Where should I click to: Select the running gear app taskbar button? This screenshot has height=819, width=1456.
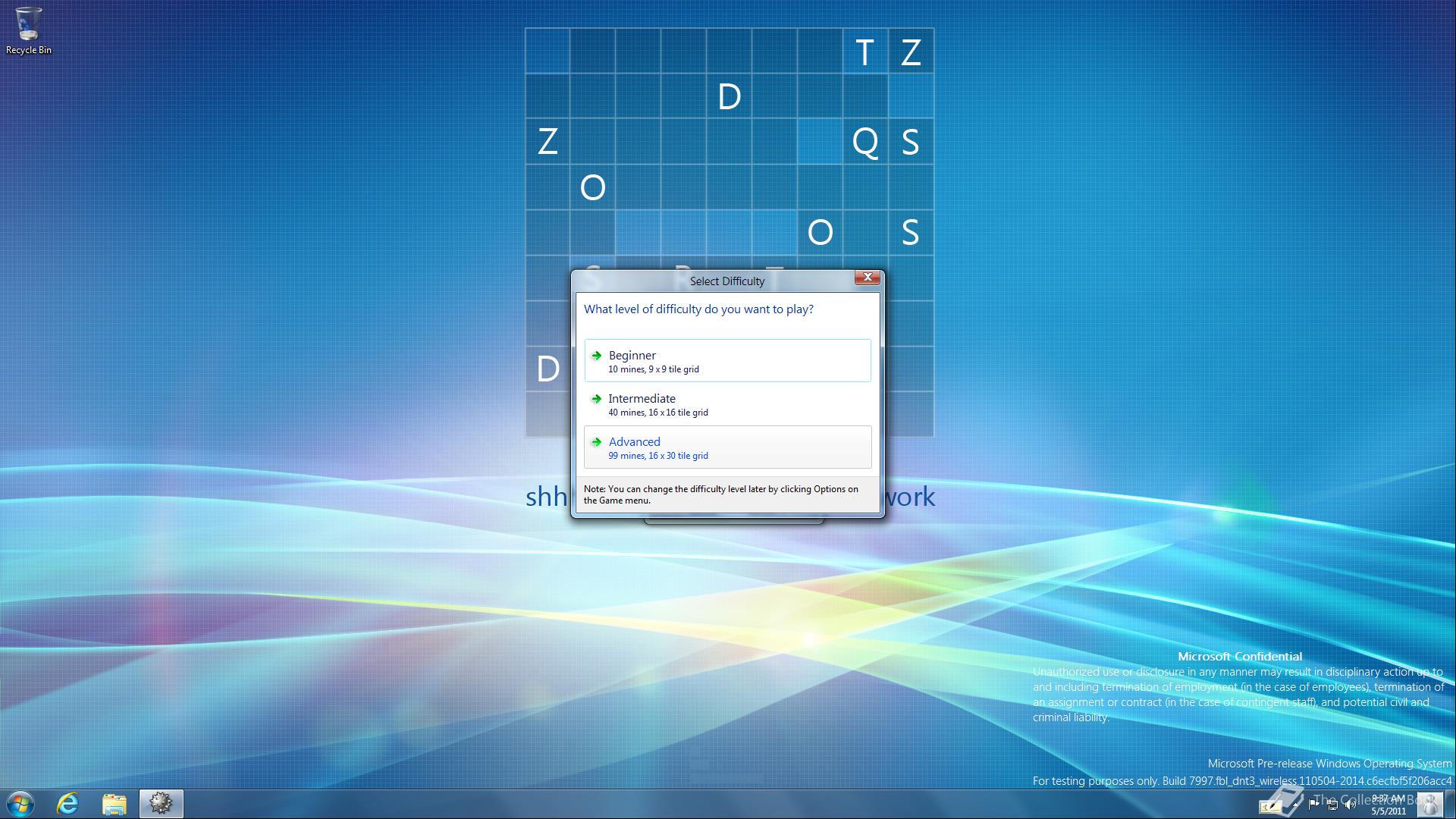point(161,804)
